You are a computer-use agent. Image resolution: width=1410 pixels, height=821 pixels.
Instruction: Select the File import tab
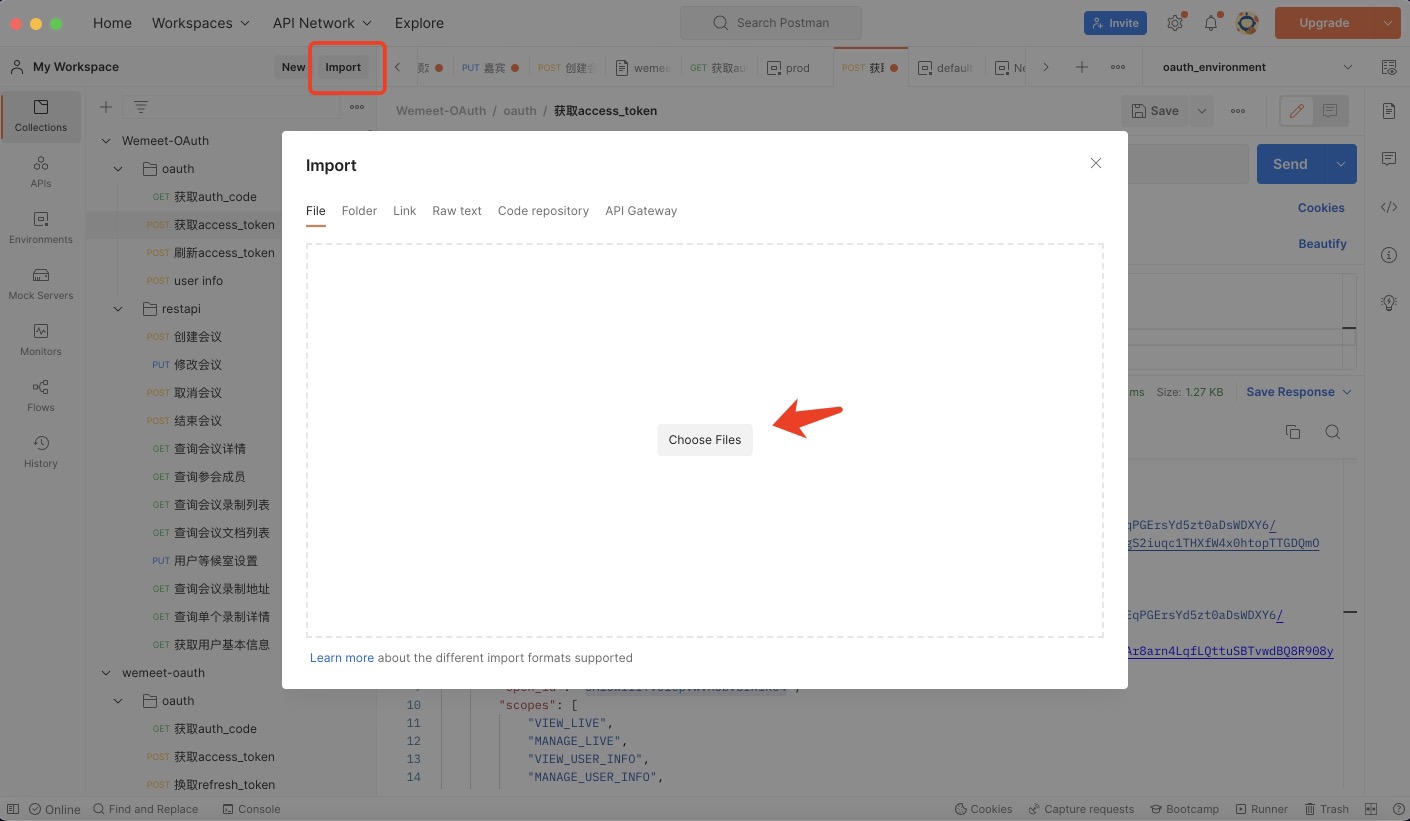click(316, 211)
